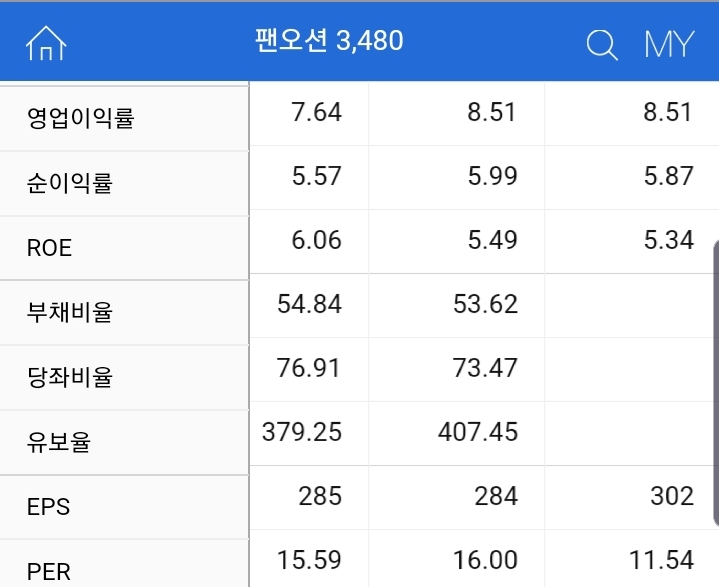Tap the 379.25 유보율 value

point(302,432)
